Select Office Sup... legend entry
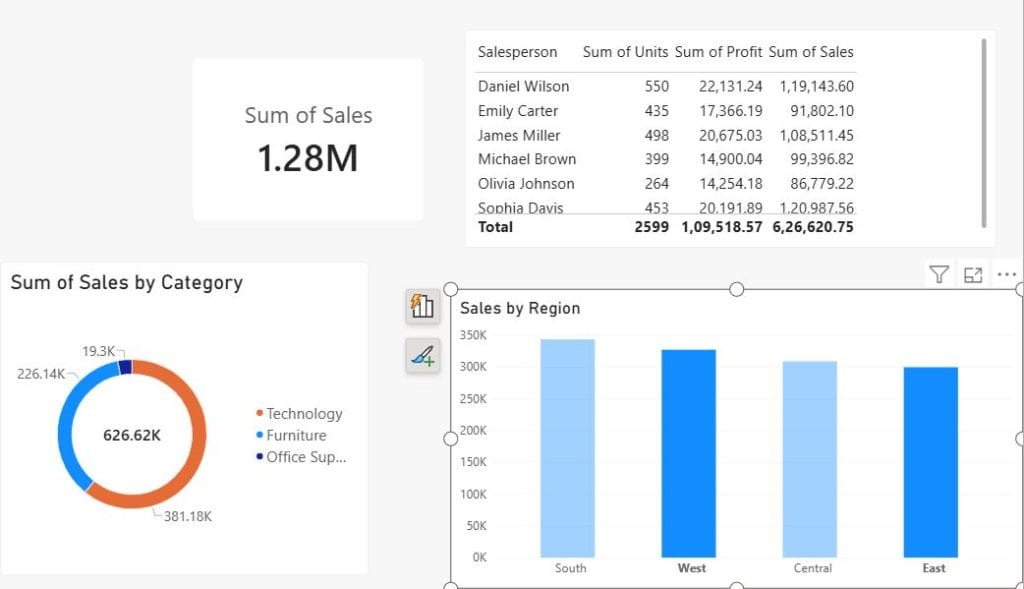Viewport: 1024px width, 589px height. 302,456
